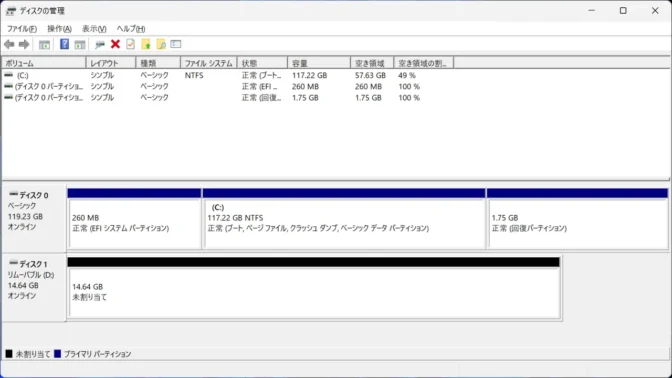Maximize the Disk Management window

tap(623, 11)
